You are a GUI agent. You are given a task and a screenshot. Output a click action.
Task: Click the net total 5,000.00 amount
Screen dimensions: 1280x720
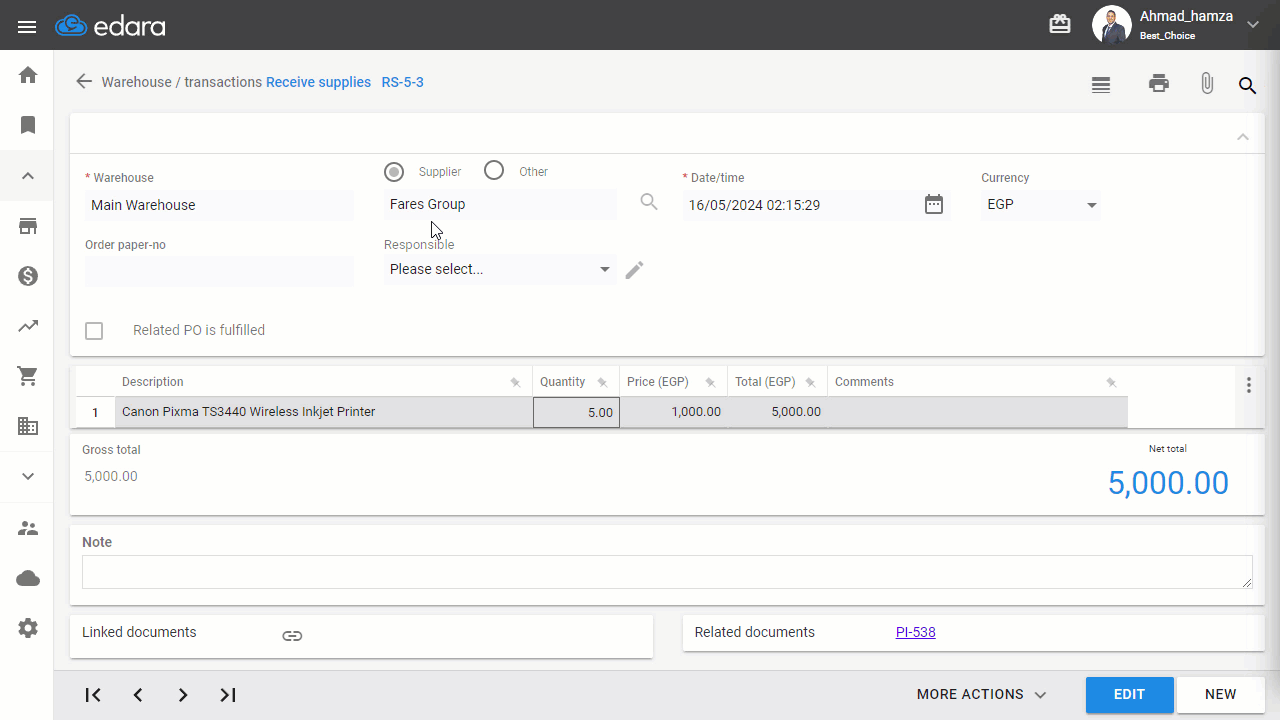1168,483
